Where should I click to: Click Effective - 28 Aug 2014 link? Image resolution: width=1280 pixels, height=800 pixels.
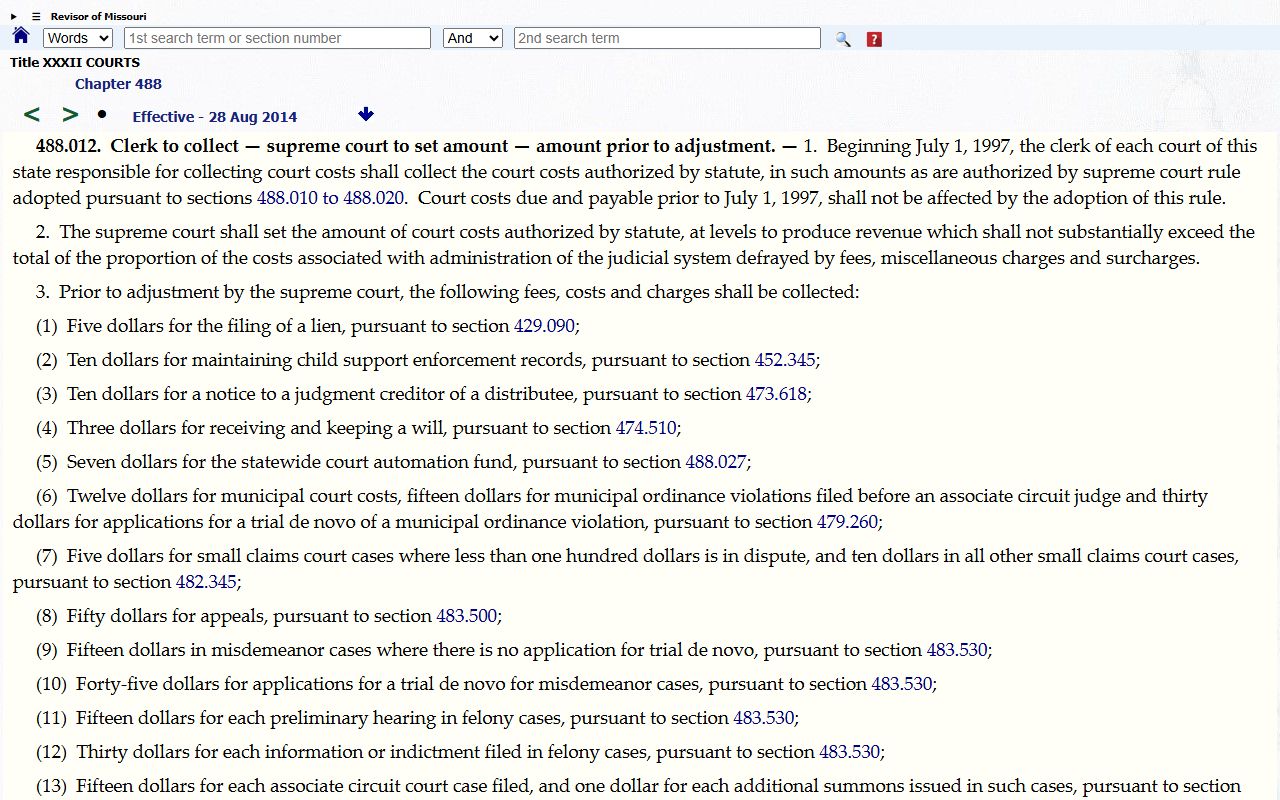[x=214, y=117]
